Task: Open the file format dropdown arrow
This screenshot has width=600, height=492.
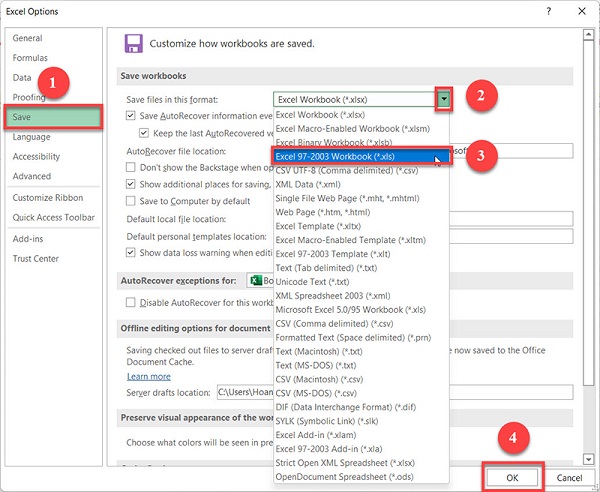Action: click(x=443, y=99)
